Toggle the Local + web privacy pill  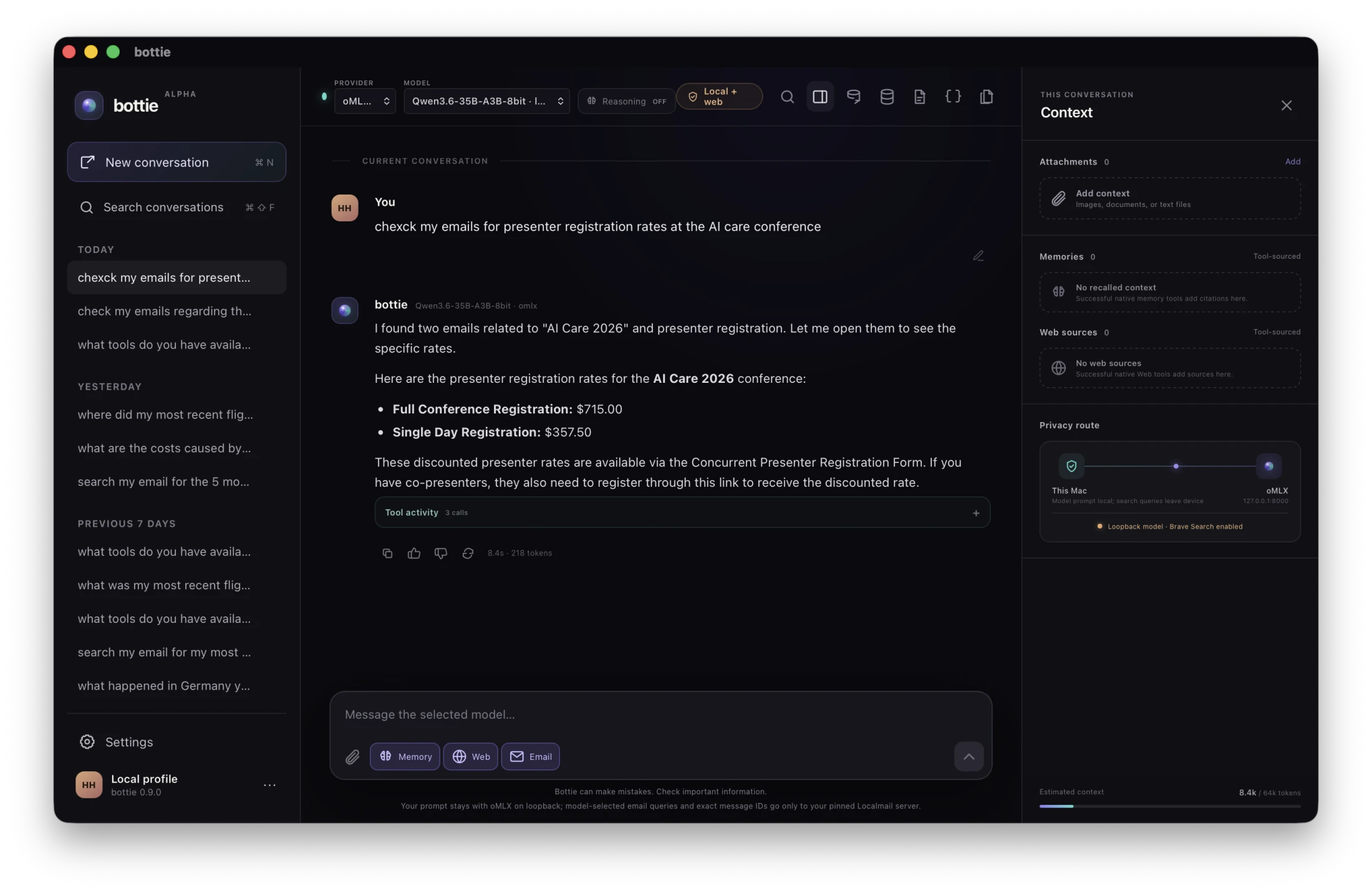tap(719, 97)
